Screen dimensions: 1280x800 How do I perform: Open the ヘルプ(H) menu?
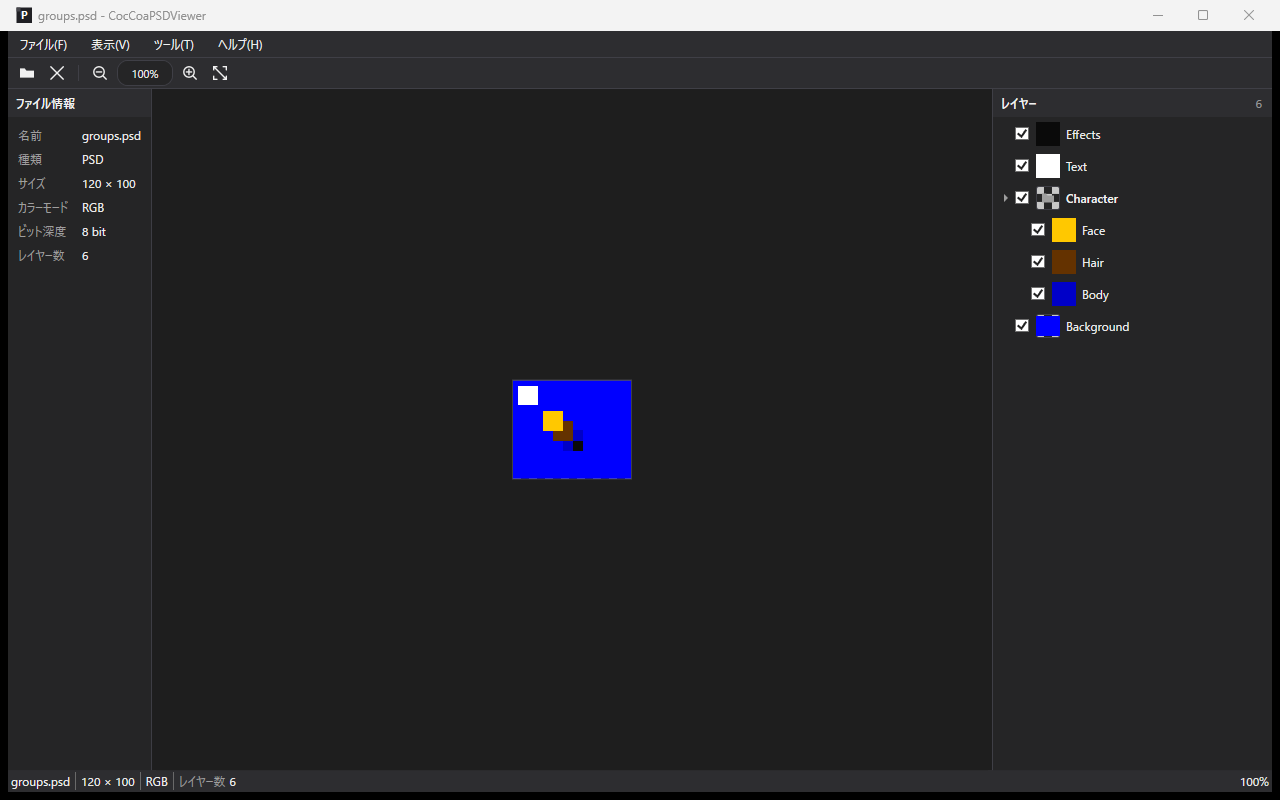pyautogui.click(x=240, y=45)
